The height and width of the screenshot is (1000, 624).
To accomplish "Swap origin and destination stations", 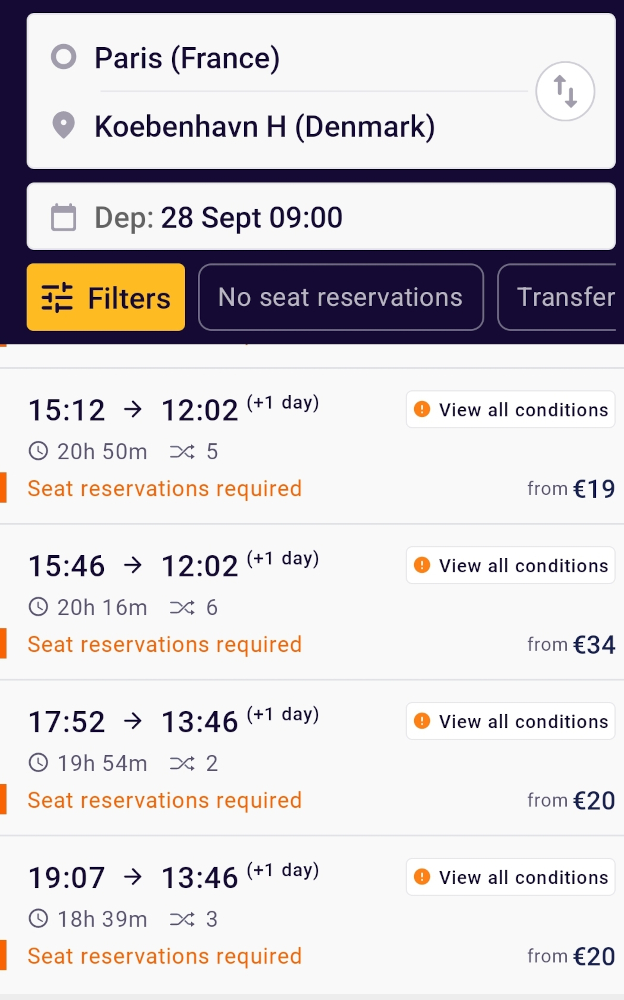I will 565,92.
